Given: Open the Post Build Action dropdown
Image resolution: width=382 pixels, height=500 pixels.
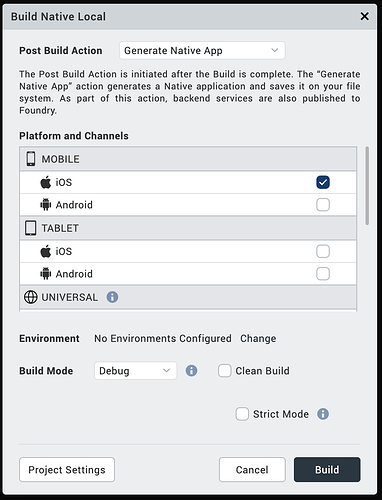Looking at the screenshot, I should (202, 51).
